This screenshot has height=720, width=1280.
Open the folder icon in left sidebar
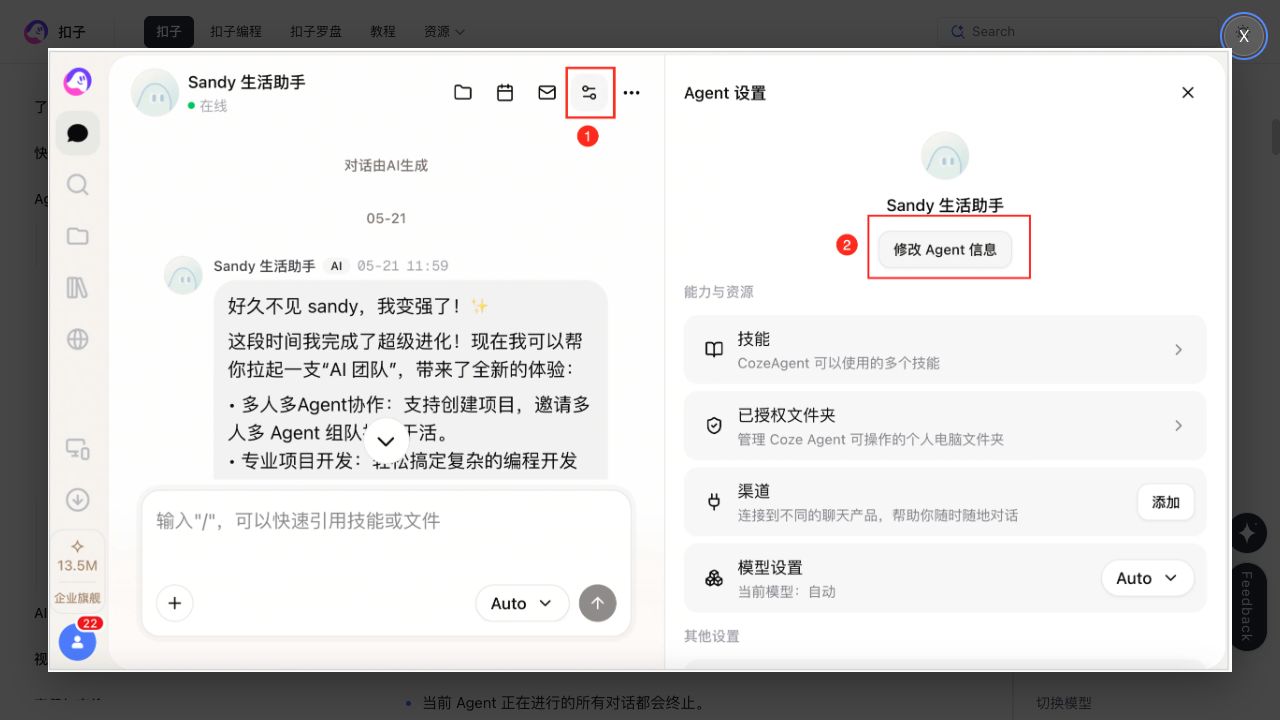pos(78,236)
